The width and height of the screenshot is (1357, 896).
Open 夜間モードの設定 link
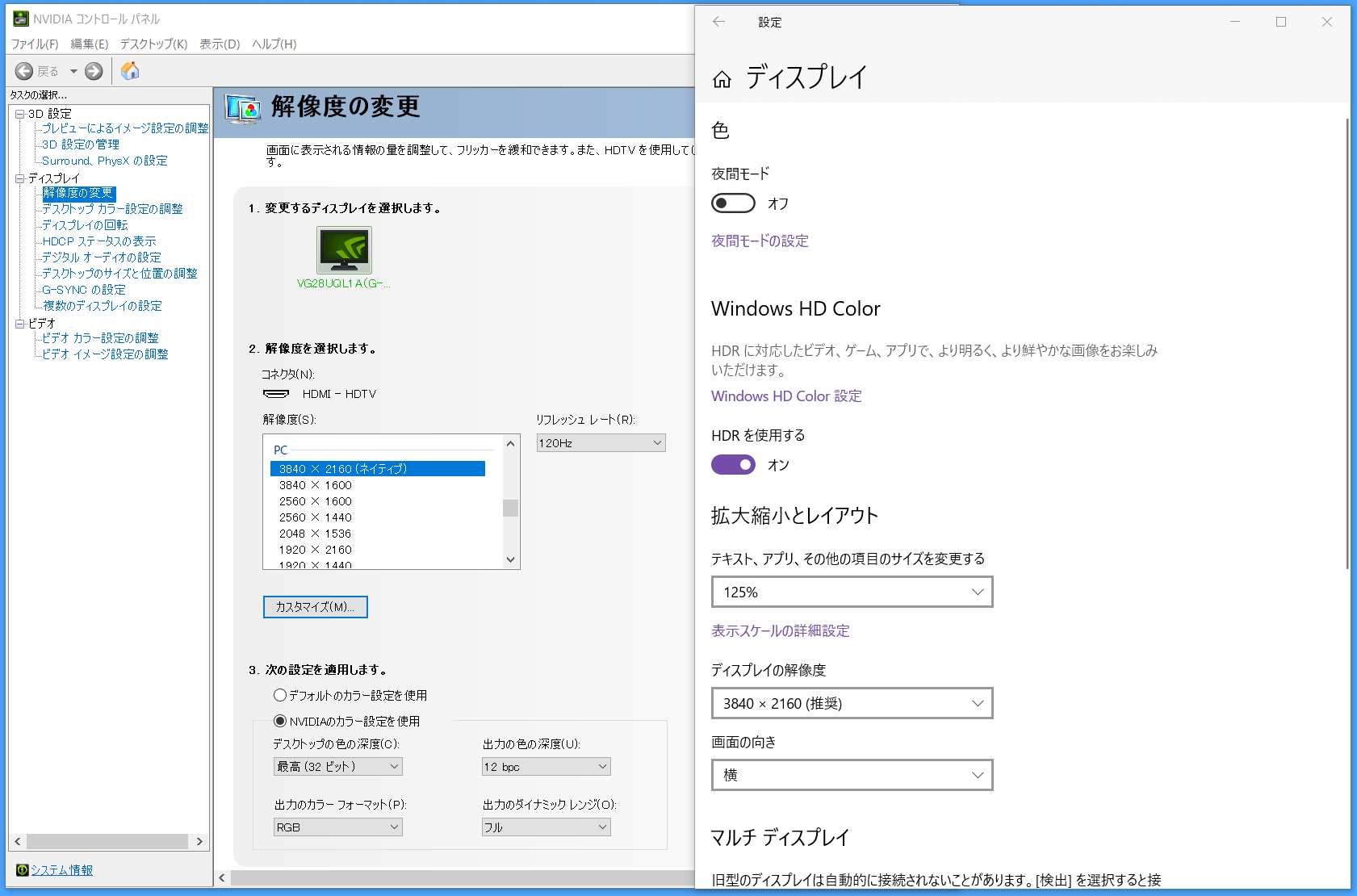click(x=760, y=241)
